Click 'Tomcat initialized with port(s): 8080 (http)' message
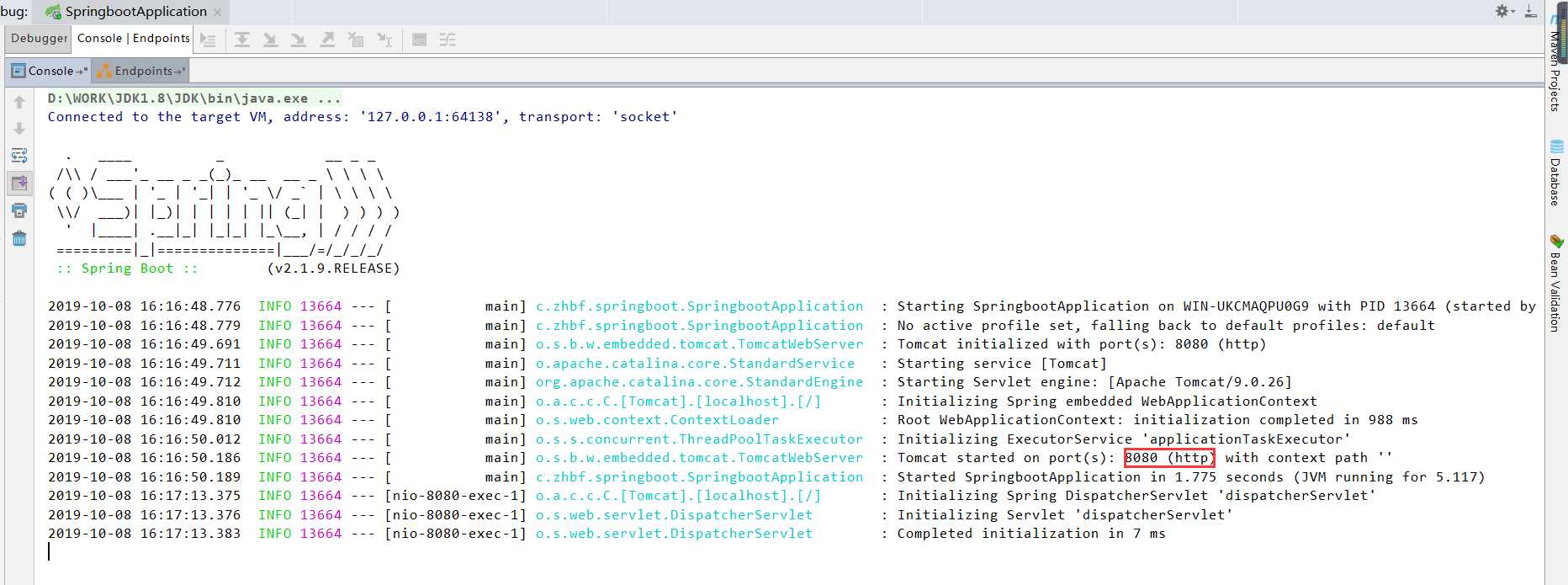 [1081, 344]
